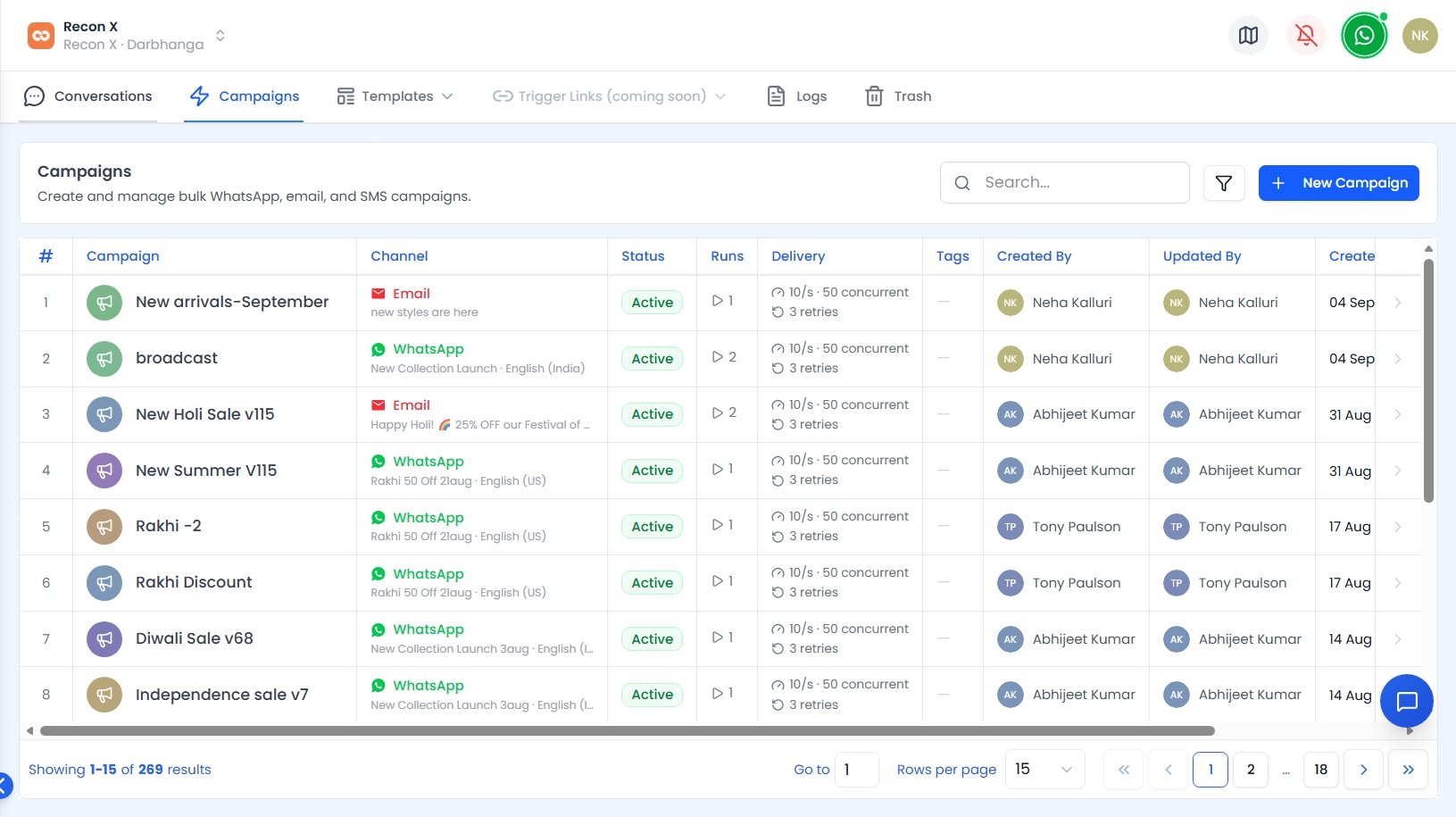Click the Runs column header
Viewport: 1456px width, 817px height.
coord(727,256)
